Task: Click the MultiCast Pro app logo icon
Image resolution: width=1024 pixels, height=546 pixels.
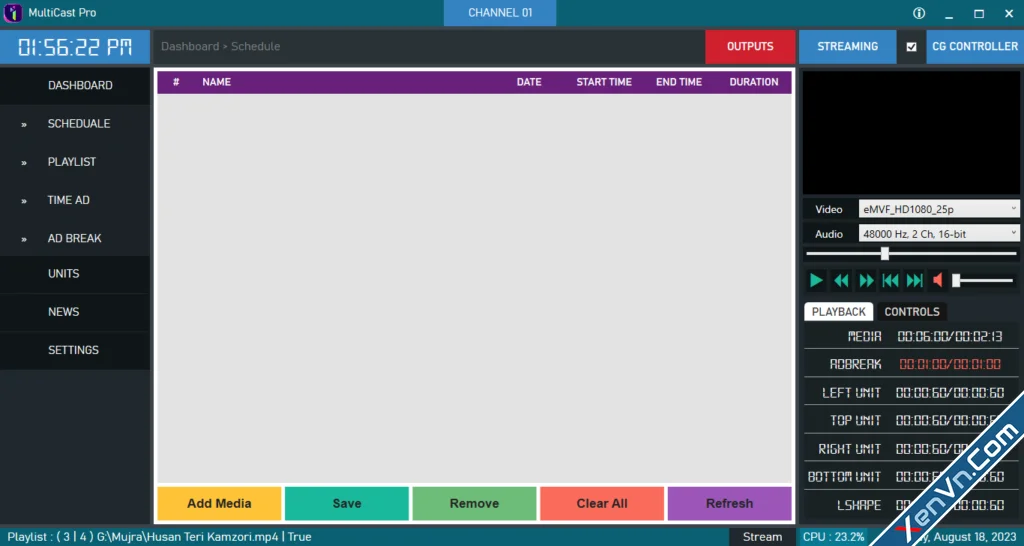Action: click(12, 13)
